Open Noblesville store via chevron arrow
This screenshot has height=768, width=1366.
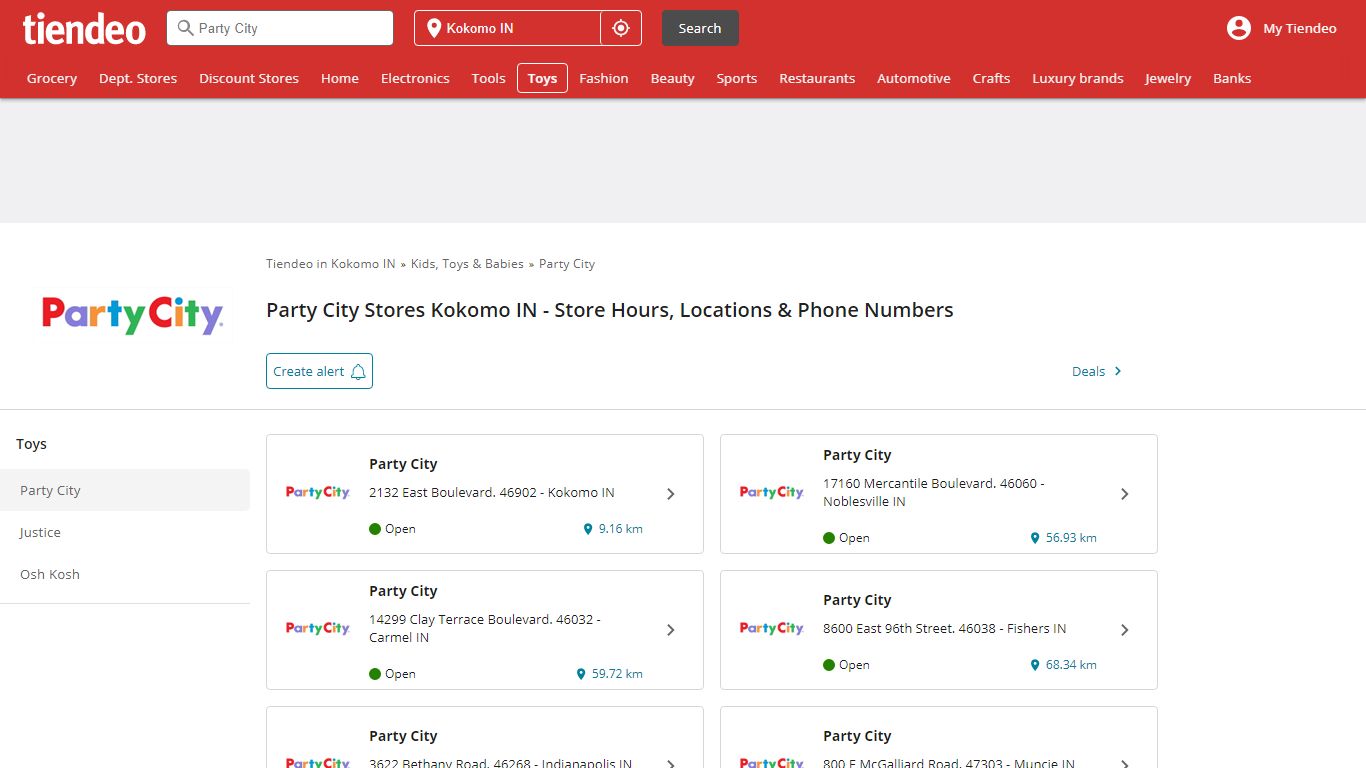pos(1125,494)
